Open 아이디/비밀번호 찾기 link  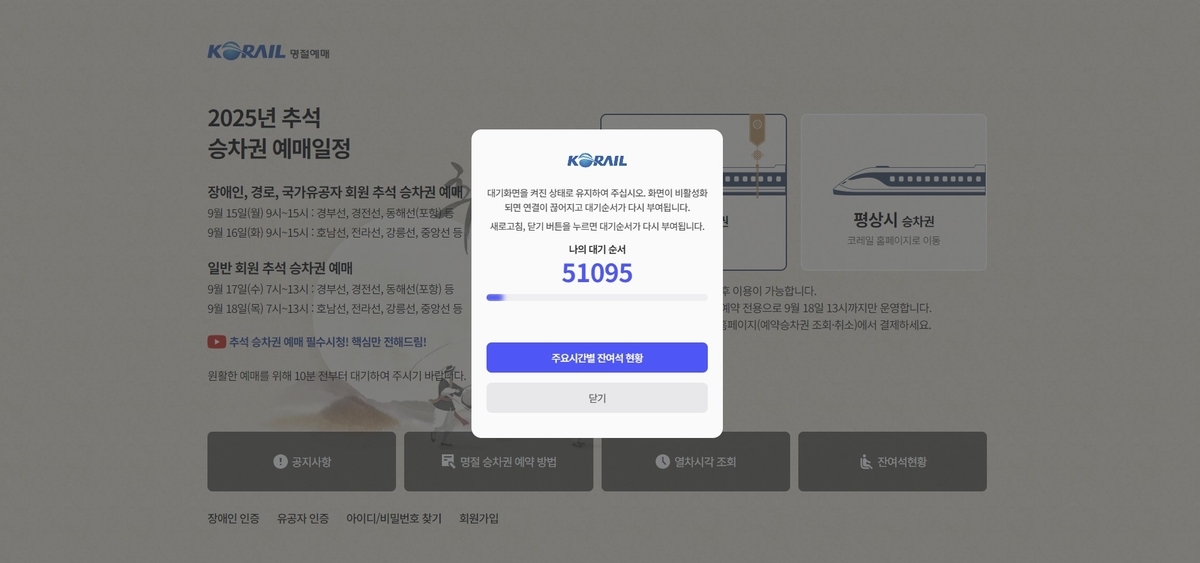[394, 519]
